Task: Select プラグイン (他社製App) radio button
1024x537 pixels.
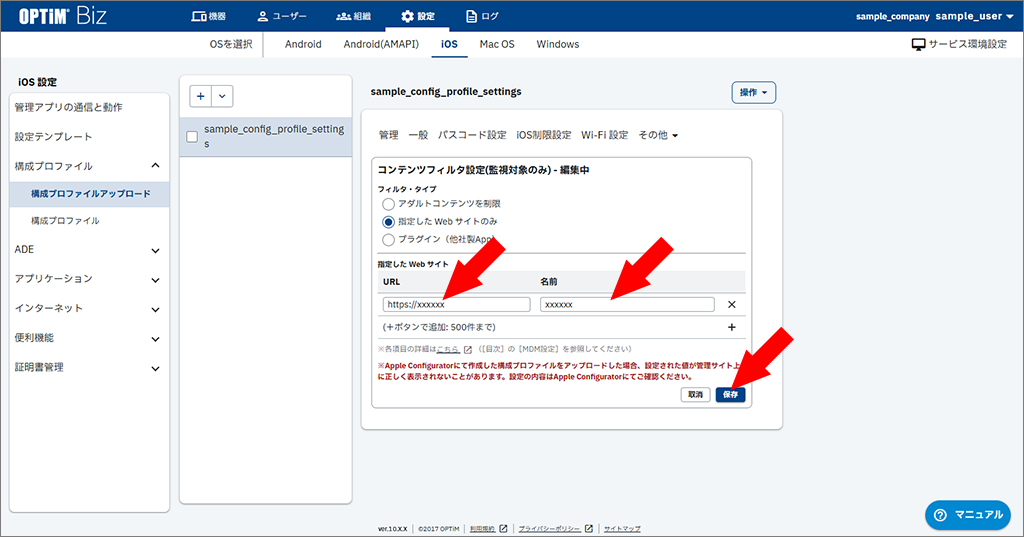Action: pos(389,239)
